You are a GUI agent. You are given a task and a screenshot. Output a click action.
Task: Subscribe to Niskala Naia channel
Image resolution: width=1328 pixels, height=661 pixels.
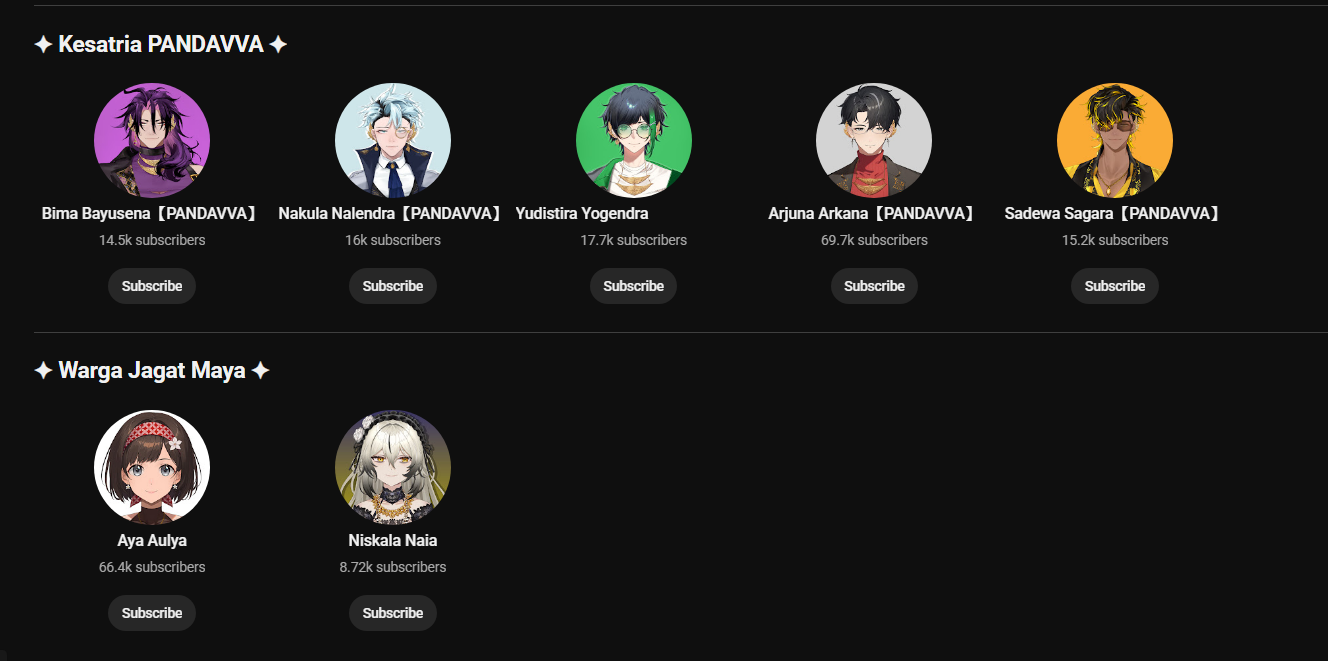[393, 613]
